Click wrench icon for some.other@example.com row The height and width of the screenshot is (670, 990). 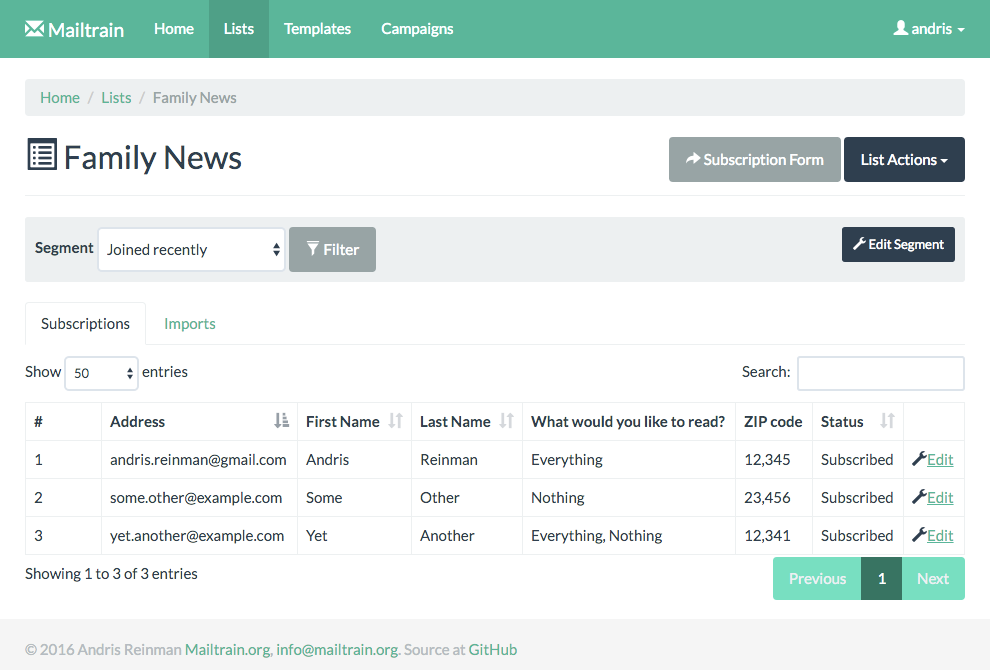(x=919, y=497)
